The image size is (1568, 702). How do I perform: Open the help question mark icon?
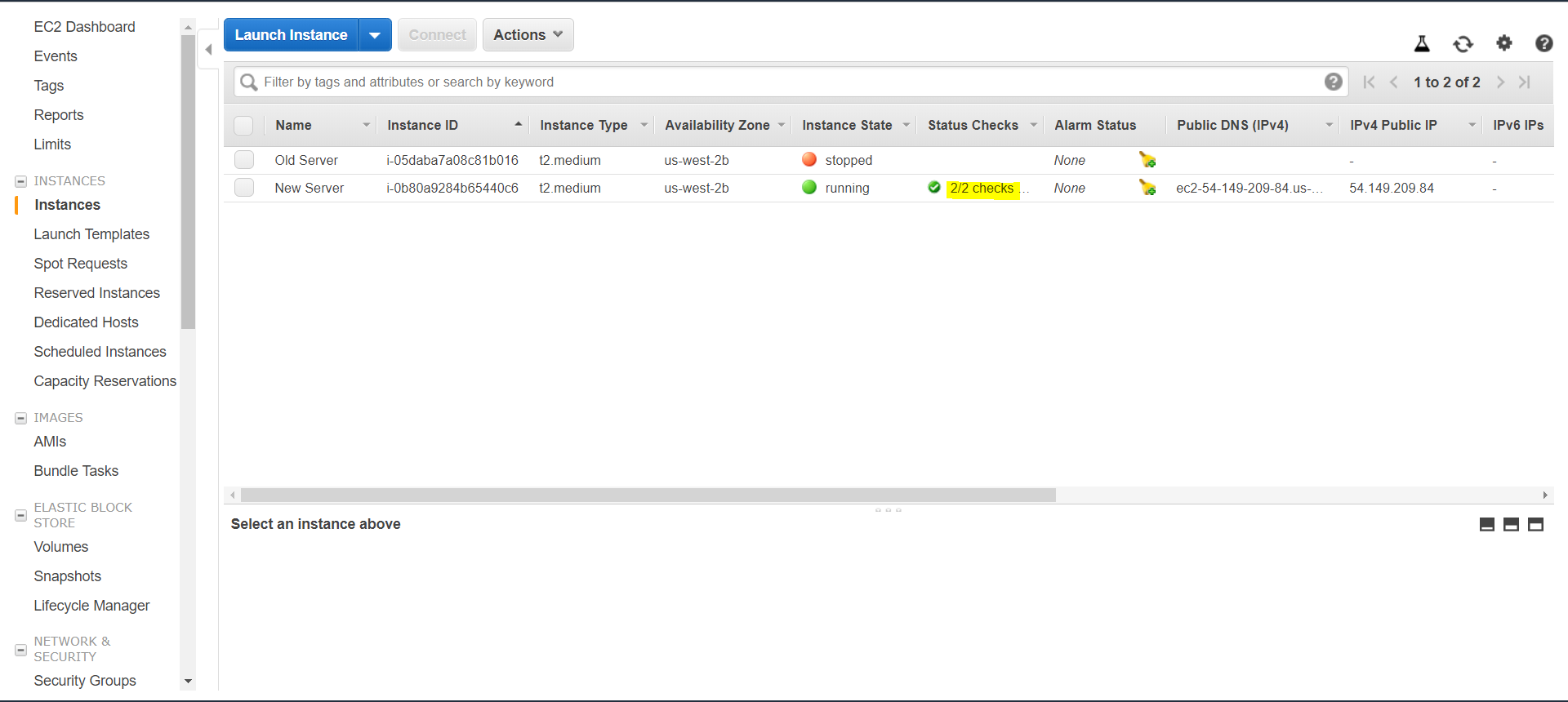[x=1543, y=43]
